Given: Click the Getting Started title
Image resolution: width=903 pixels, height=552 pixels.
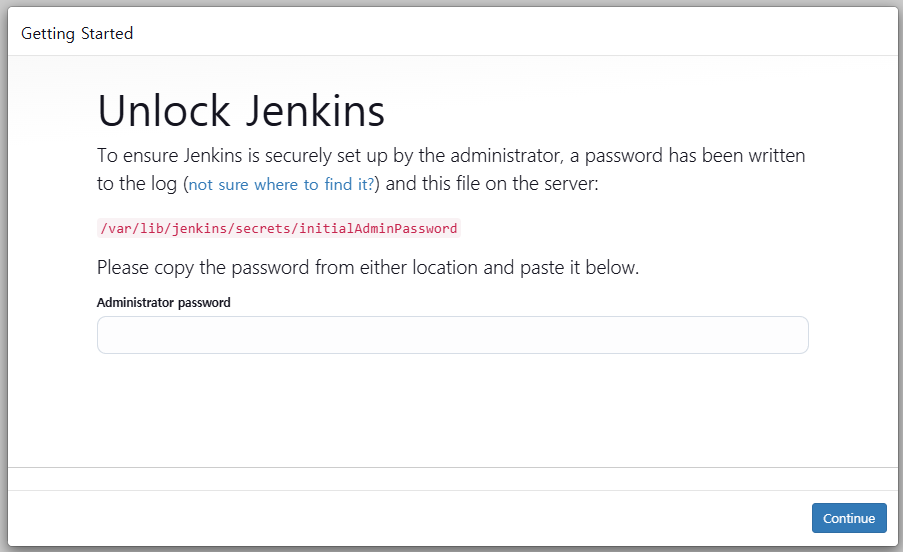Looking at the screenshot, I should tap(77, 34).
